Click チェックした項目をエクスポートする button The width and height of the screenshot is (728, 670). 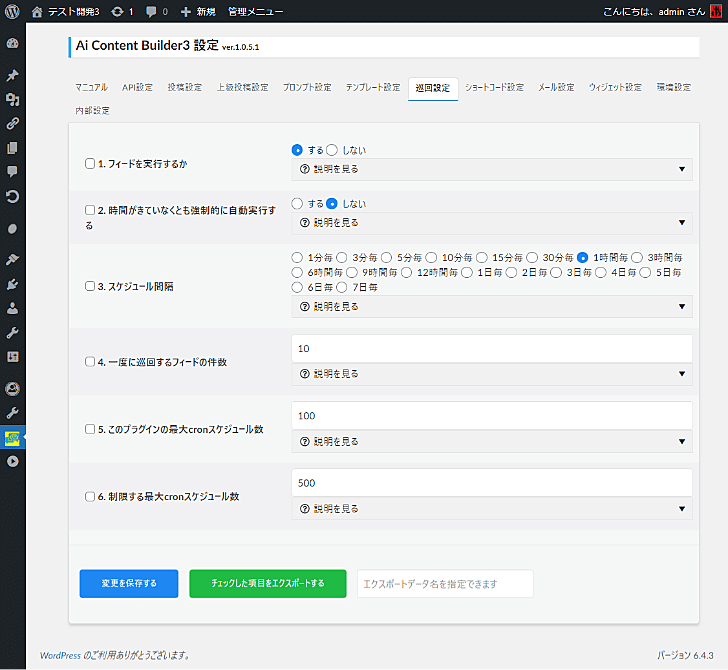coord(268,583)
